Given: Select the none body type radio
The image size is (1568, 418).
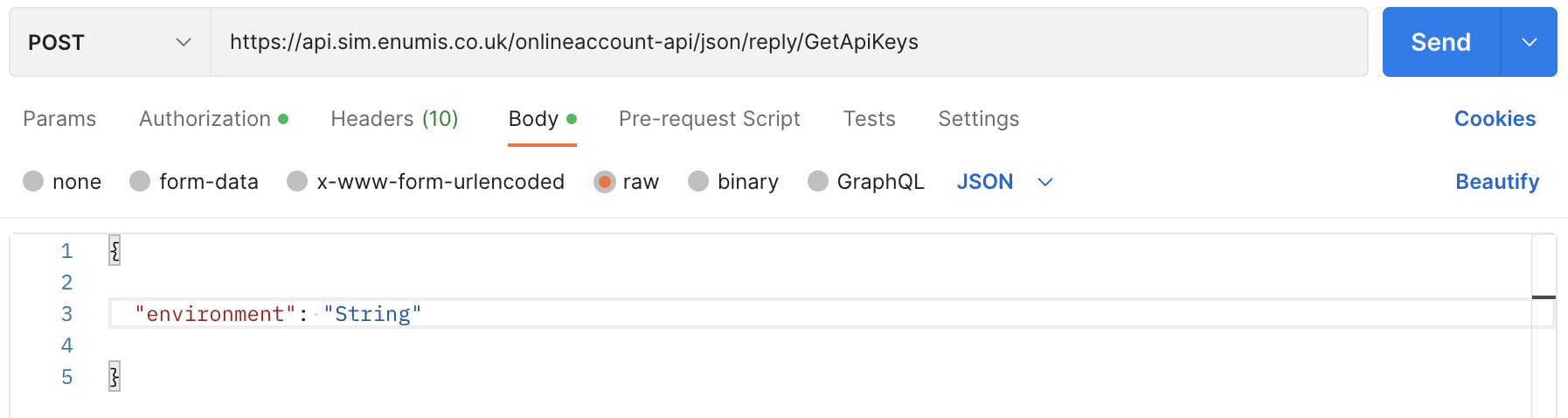Looking at the screenshot, I should click(33, 181).
